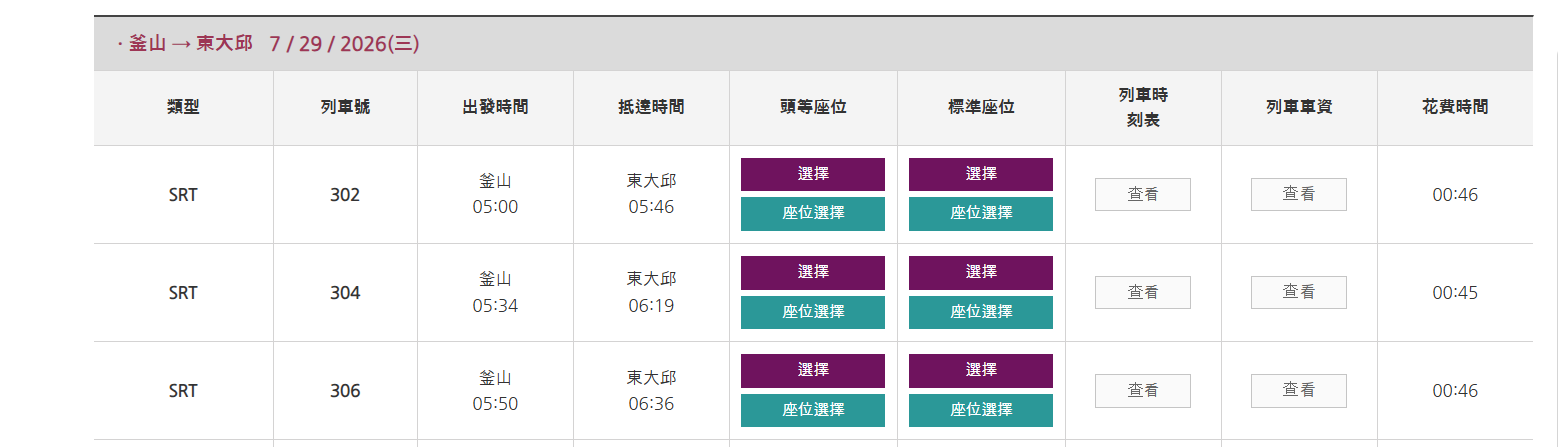This screenshot has width=1558, height=447.
Task: View fare for train 302
Action: (1298, 194)
